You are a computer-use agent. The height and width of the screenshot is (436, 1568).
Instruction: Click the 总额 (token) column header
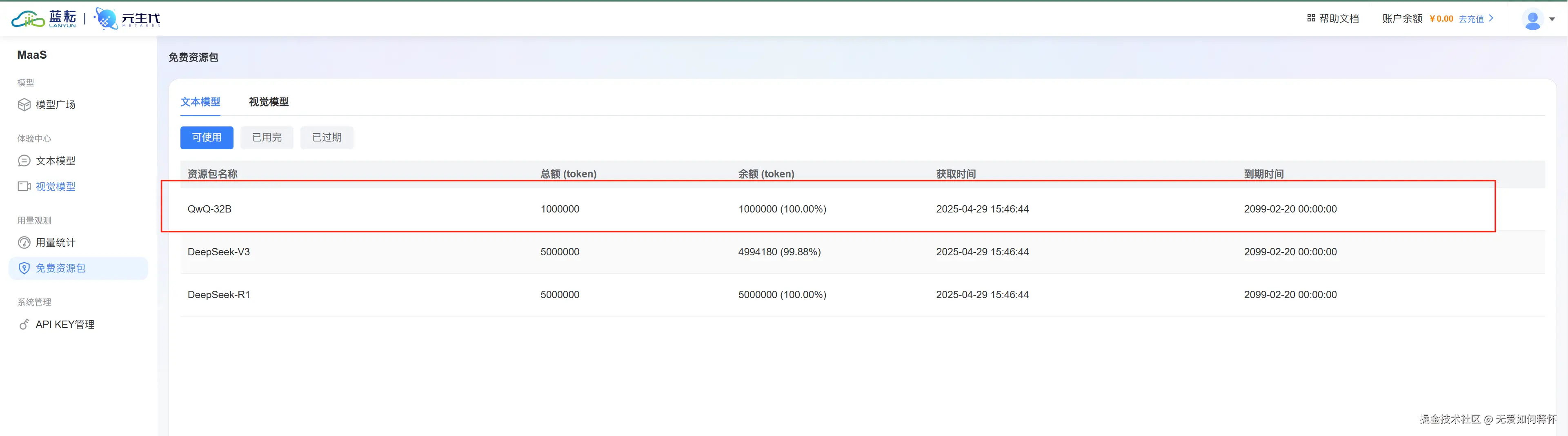(569, 174)
